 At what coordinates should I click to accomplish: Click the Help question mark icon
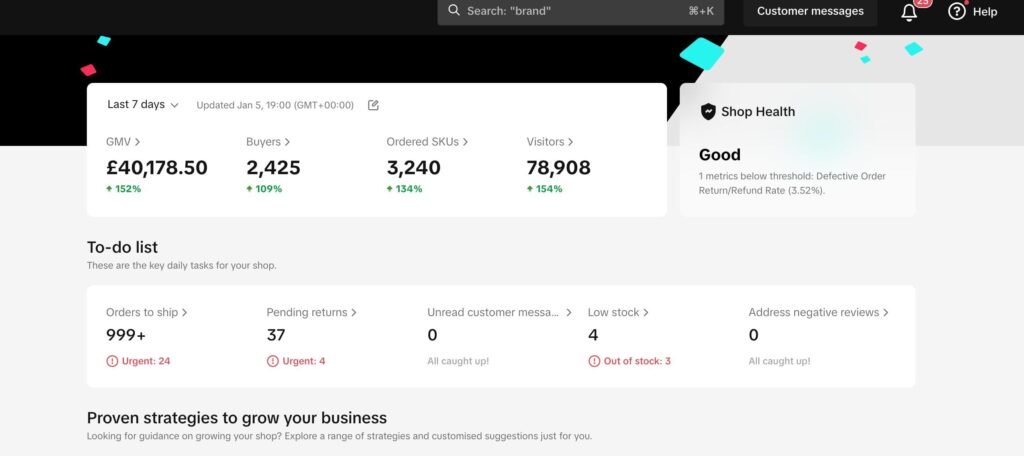tap(957, 12)
